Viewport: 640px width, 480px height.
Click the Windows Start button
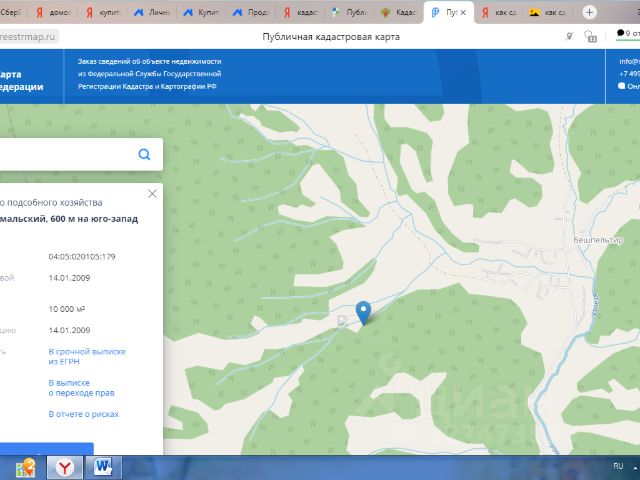[26, 467]
